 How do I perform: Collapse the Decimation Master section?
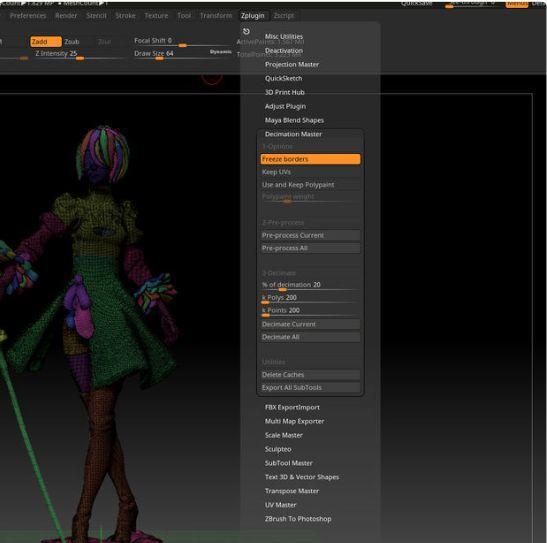click(293, 134)
